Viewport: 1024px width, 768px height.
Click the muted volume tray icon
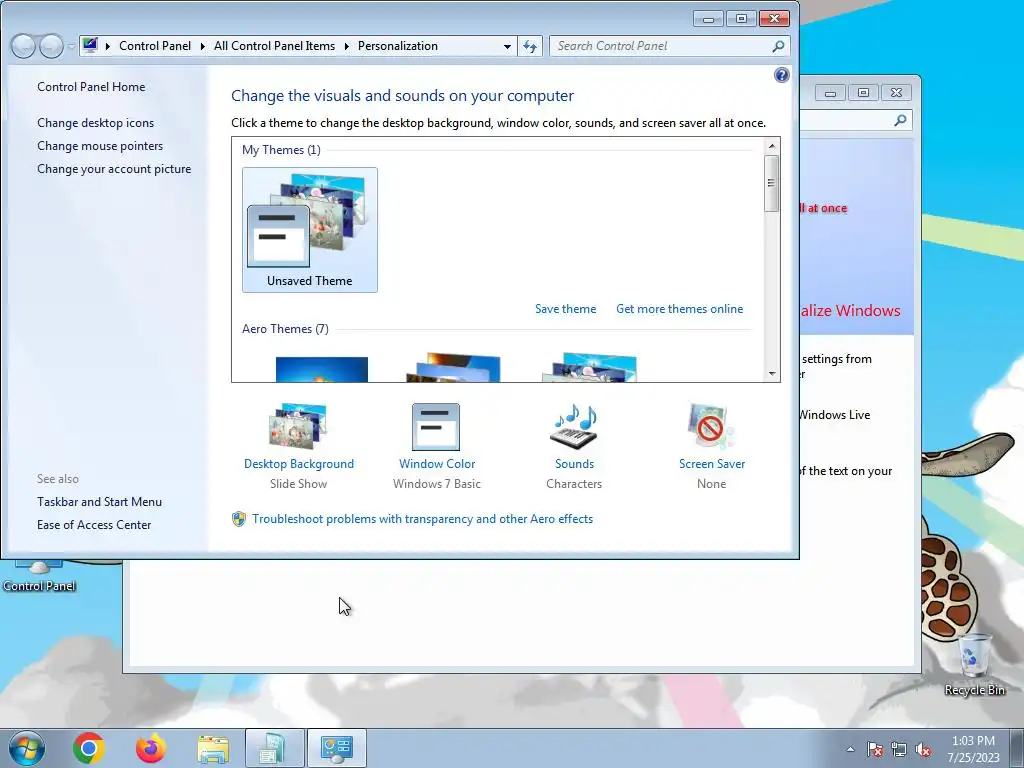[923, 749]
